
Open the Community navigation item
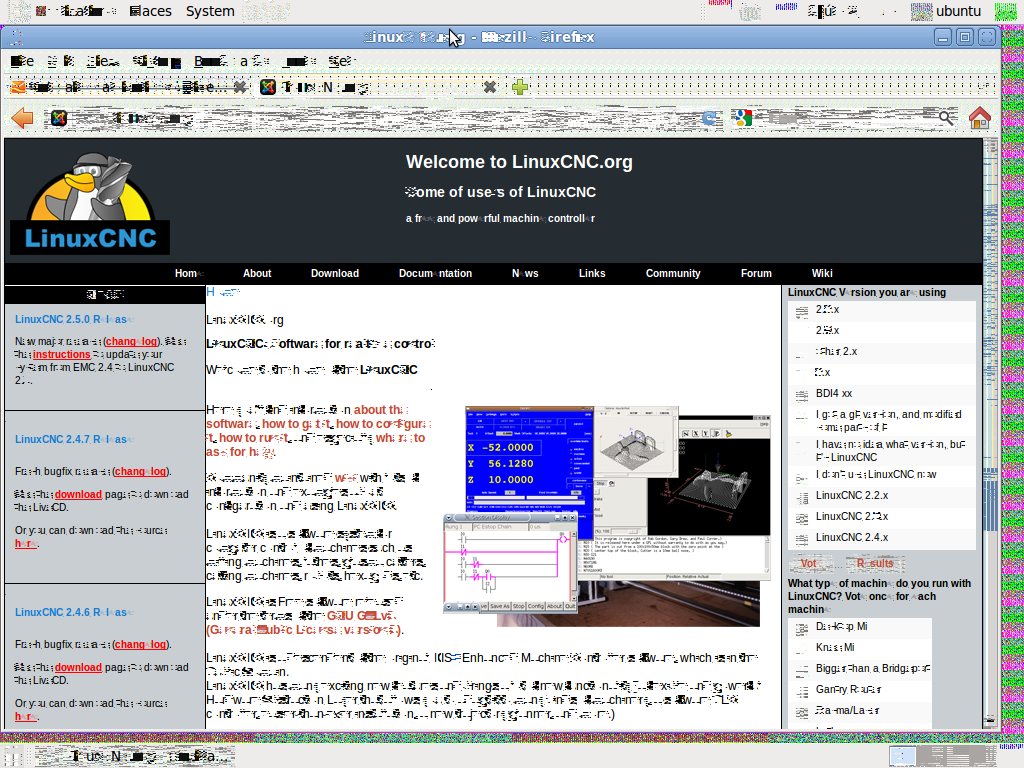tap(673, 274)
